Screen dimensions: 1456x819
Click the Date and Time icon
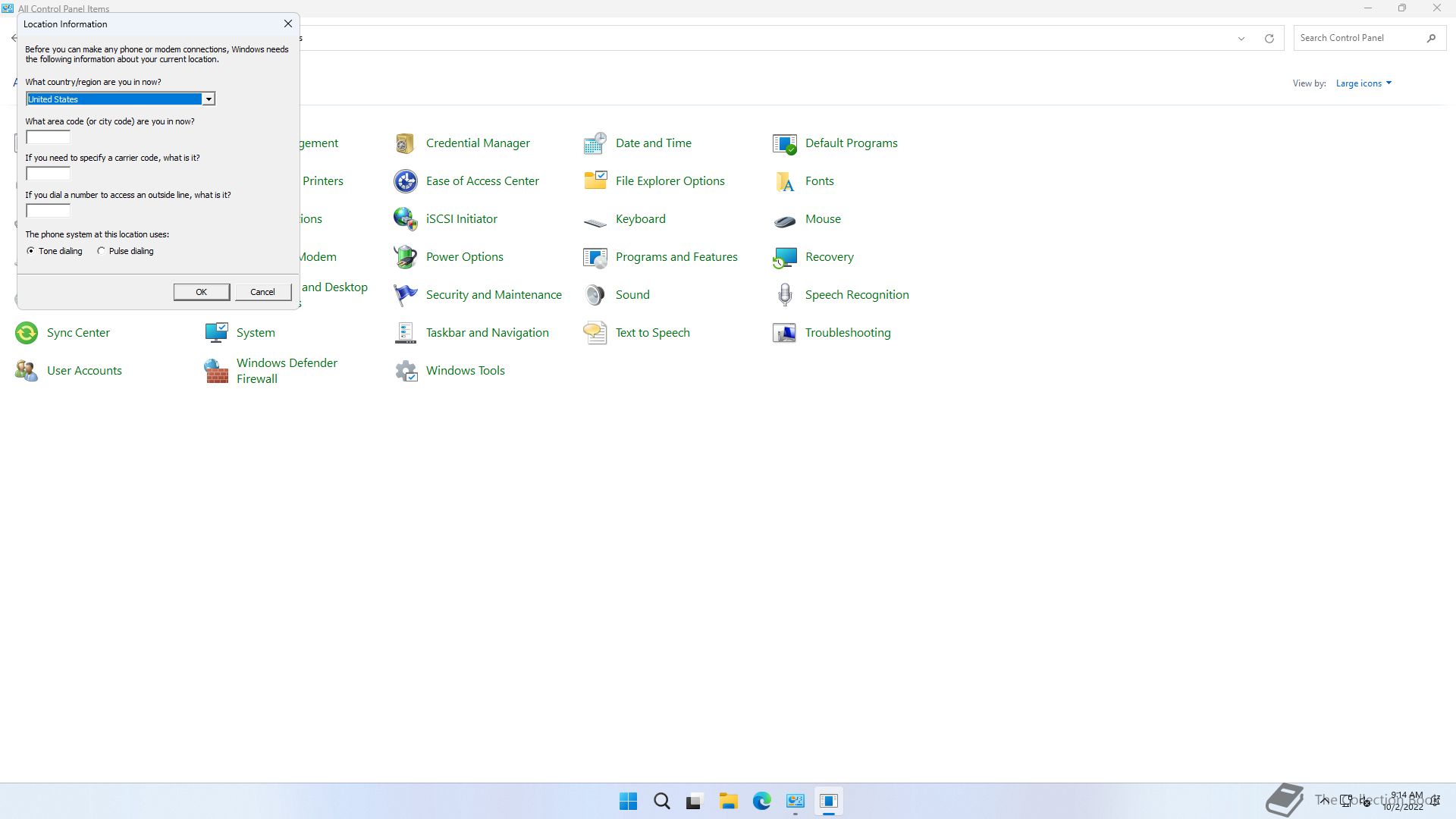(595, 143)
